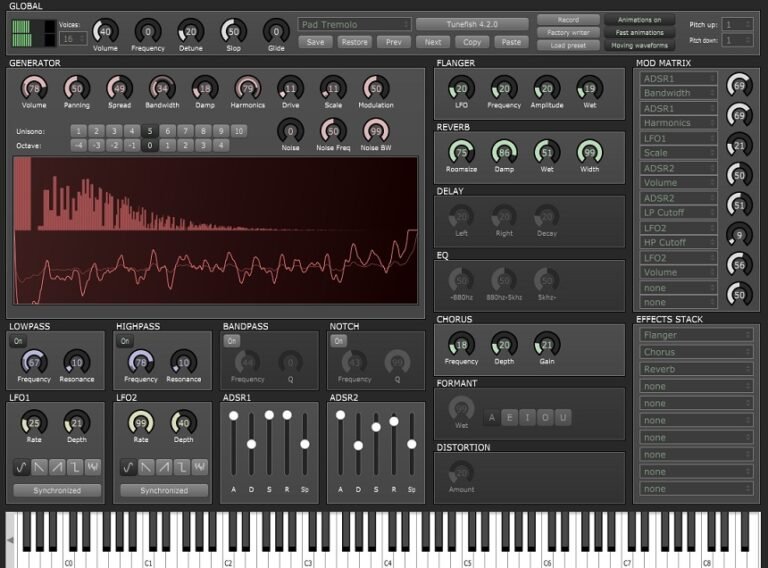768x568 pixels.
Task: Toggle Fast animations
Action: pos(639,33)
